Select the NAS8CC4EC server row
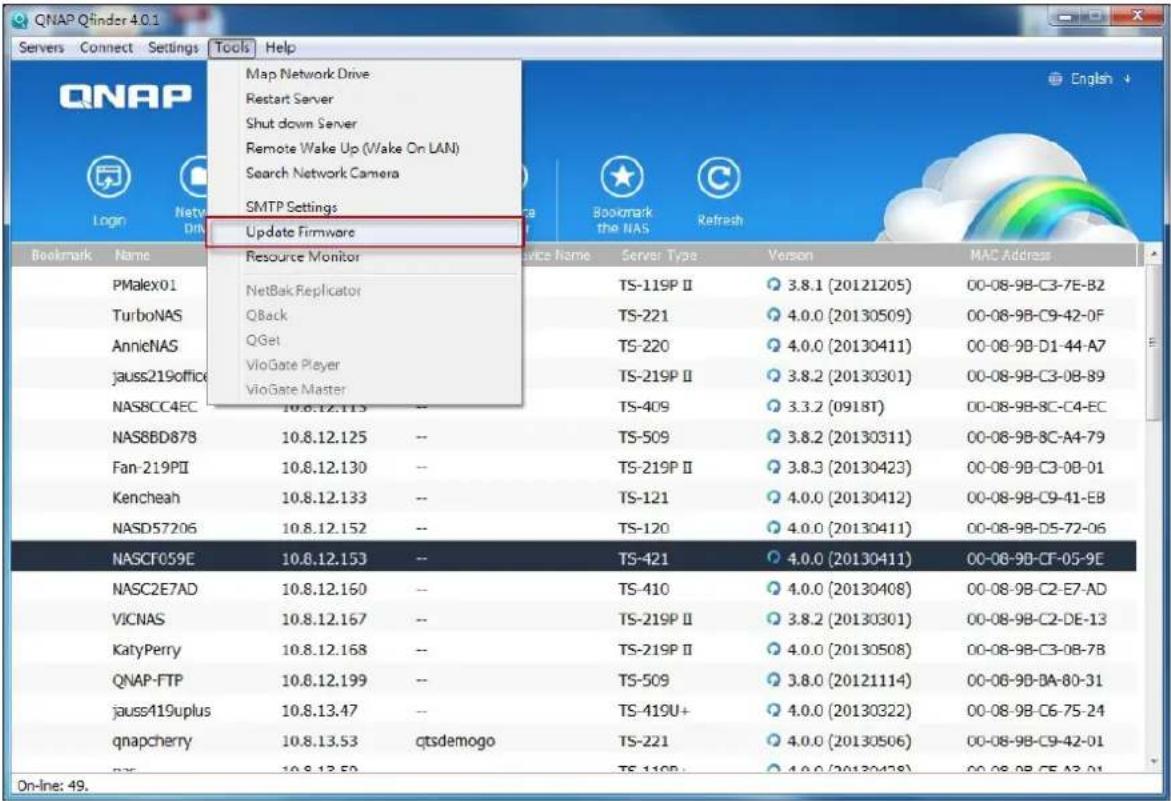Image resolution: width=1171 pixels, height=801 pixels. (574, 406)
